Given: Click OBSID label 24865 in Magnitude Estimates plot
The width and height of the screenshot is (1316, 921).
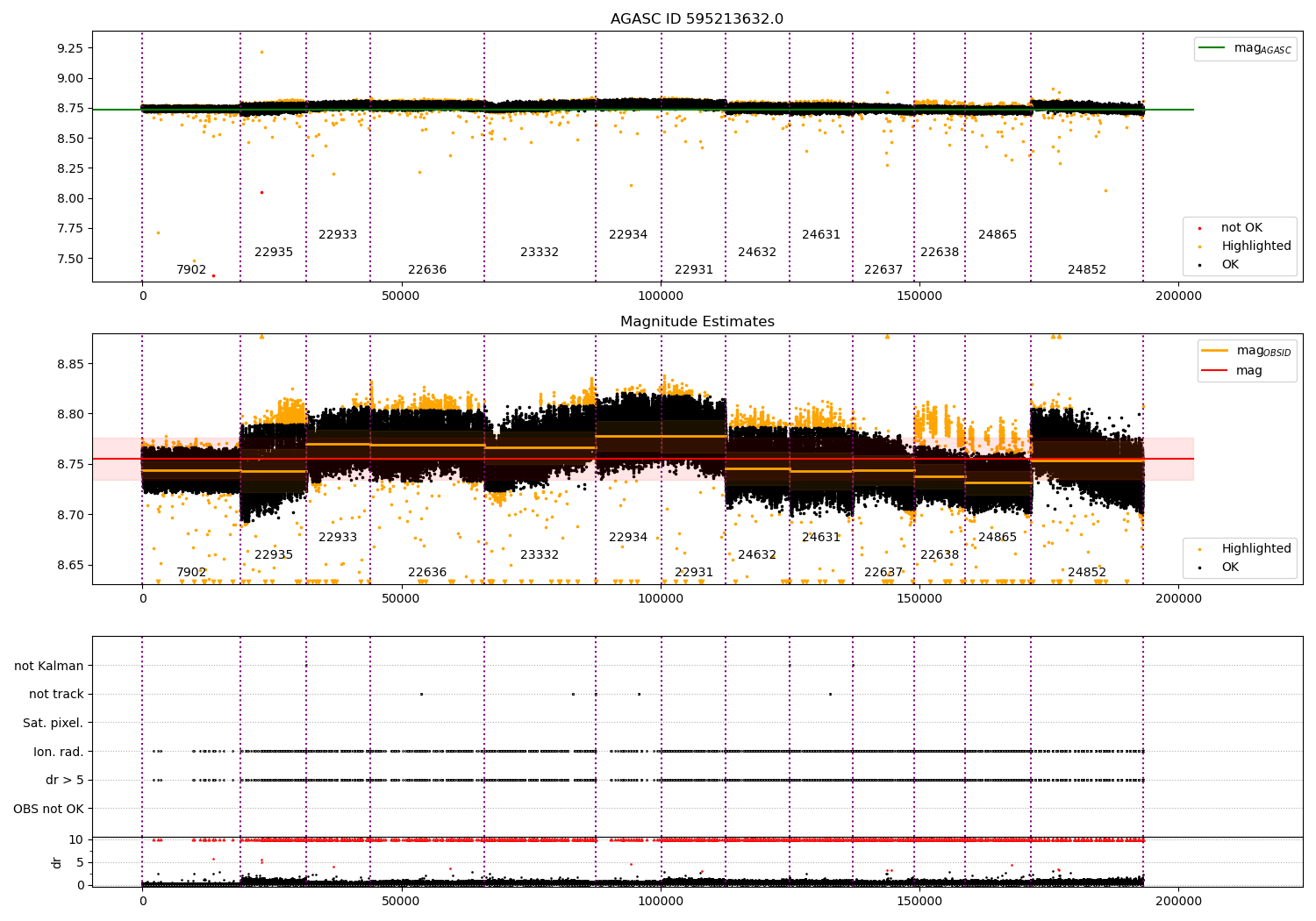Looking at the screenshot, I should coord(998,538).
